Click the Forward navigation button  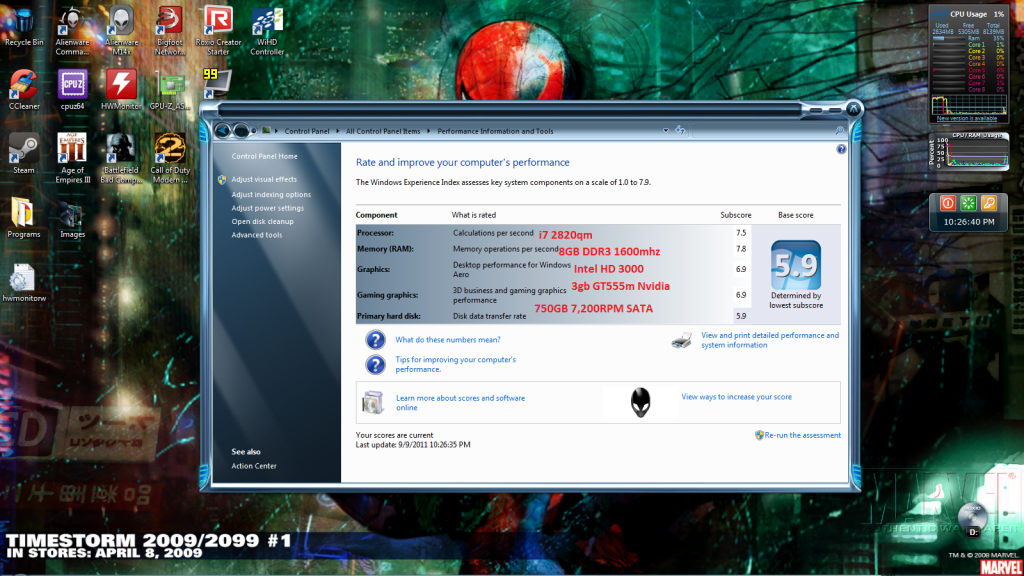[x=240, y=131]
